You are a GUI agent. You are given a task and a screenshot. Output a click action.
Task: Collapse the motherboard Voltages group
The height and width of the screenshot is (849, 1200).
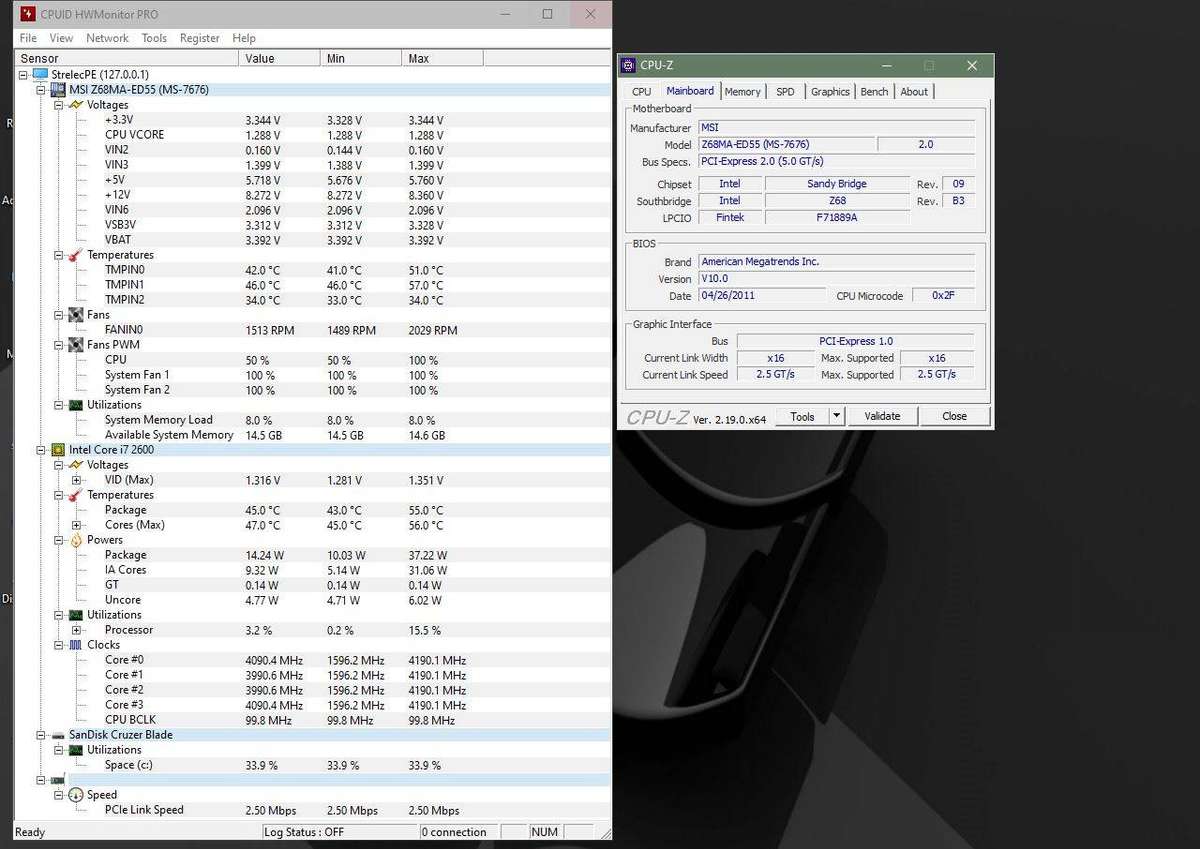59,105
